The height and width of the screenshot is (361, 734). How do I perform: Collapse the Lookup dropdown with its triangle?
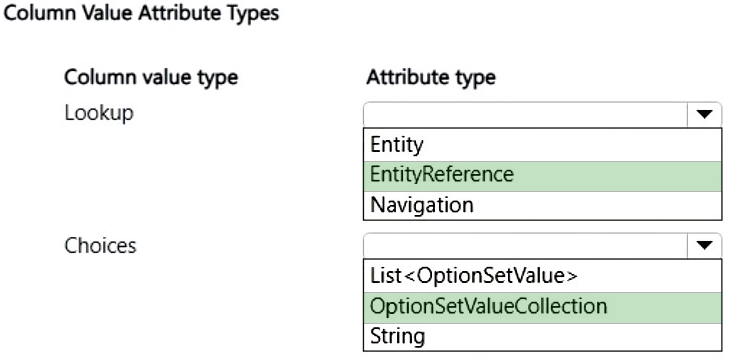pos(705,114)
